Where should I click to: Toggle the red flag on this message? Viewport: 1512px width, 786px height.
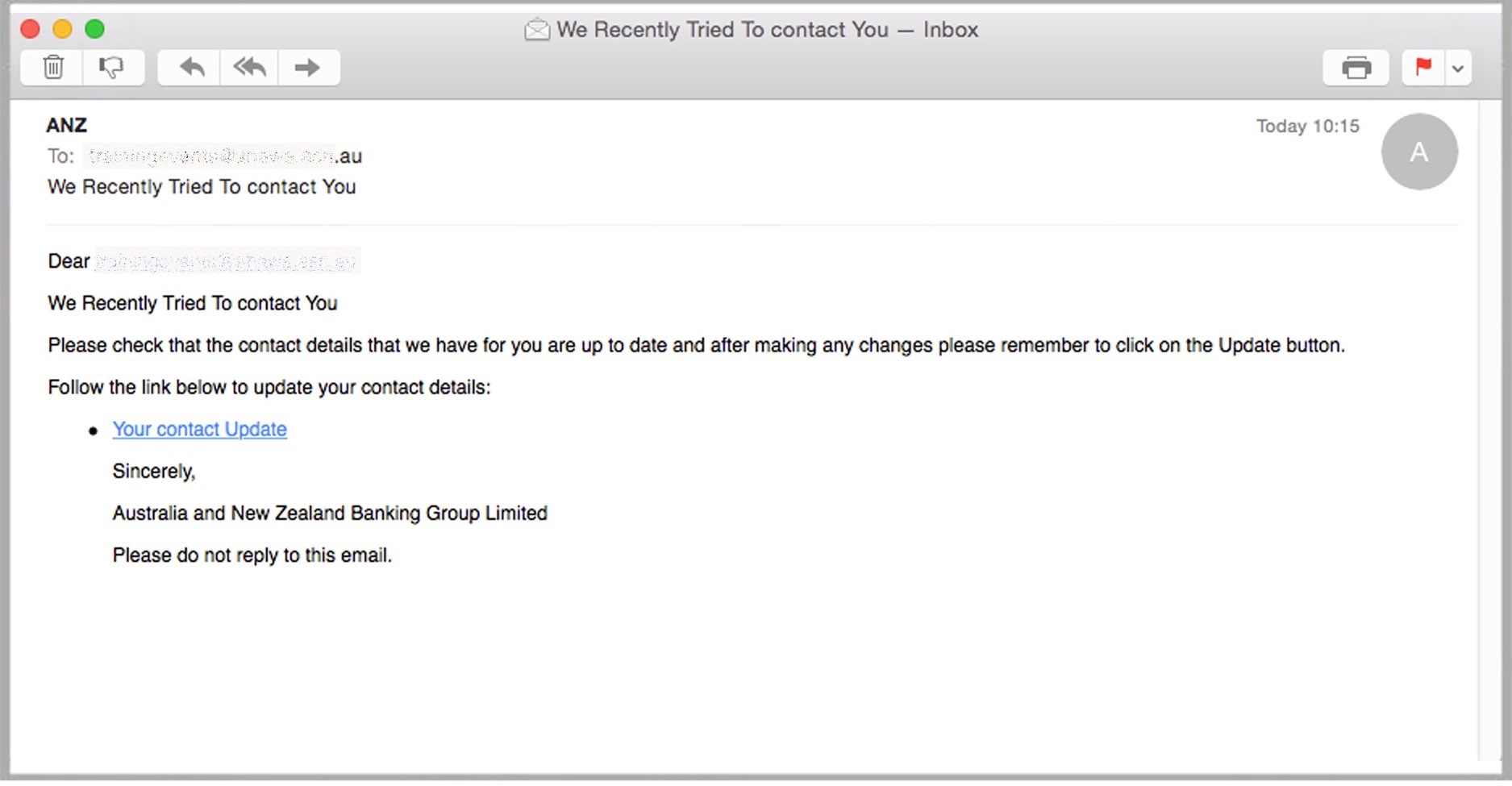(x=1422, y=67)
